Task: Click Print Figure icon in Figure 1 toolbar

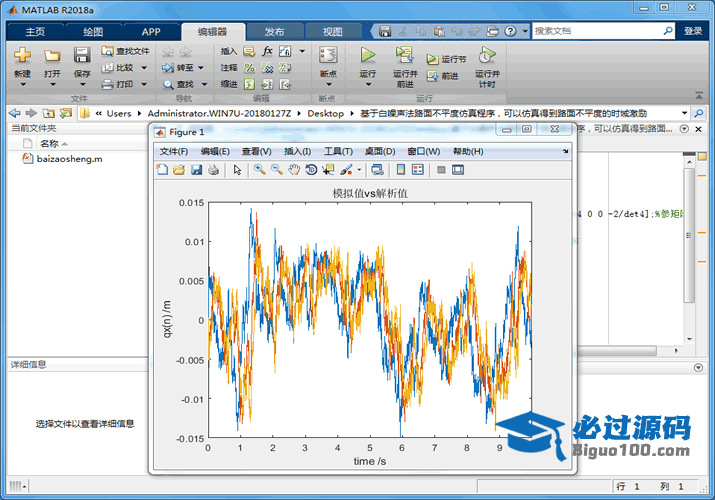Action: tap(213, 170)
